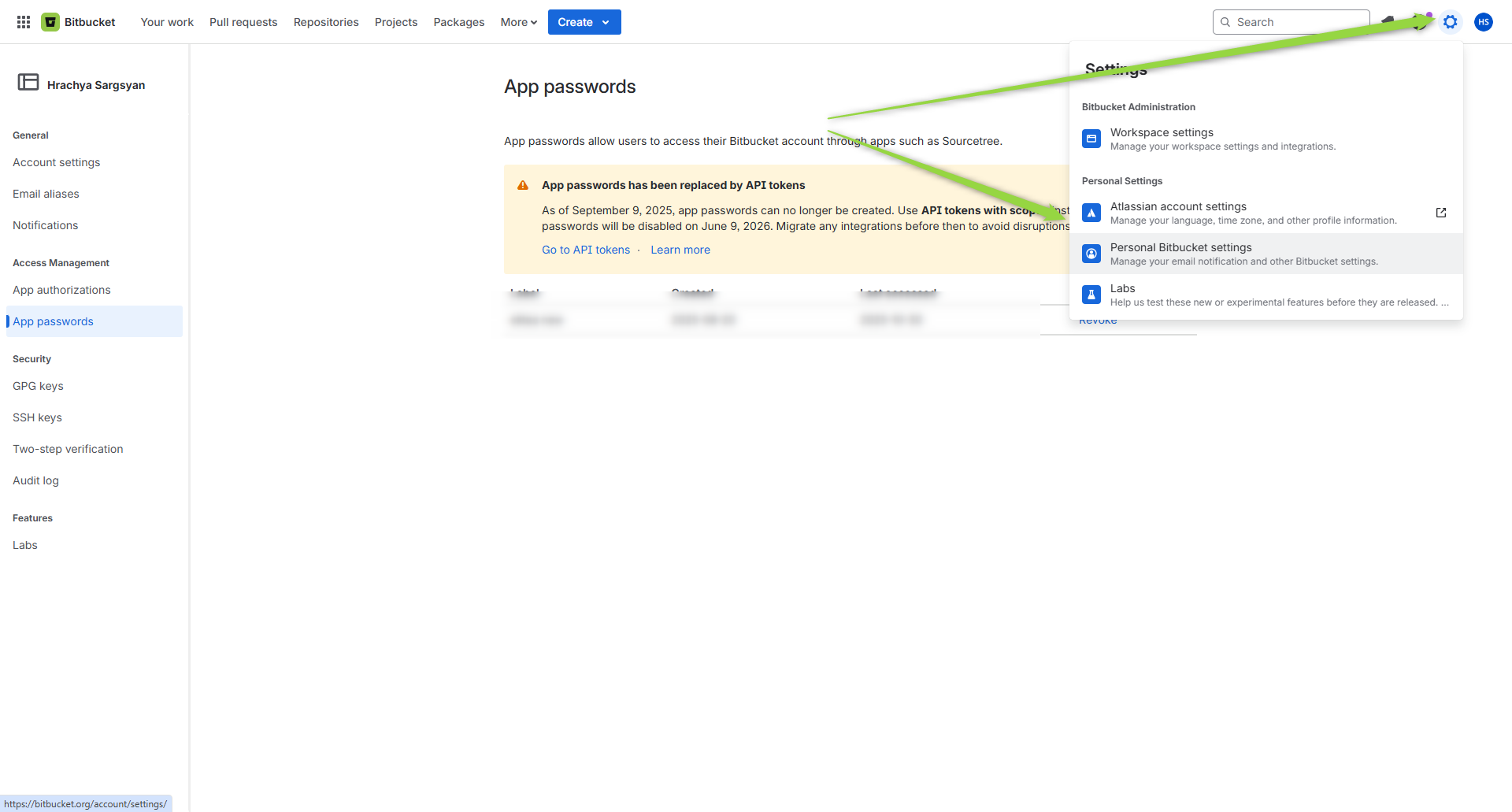Image resolution: width=1512 pixels, height=812 pixels.
Task: Click the settings gear icon
Action: pos(1450,22)
